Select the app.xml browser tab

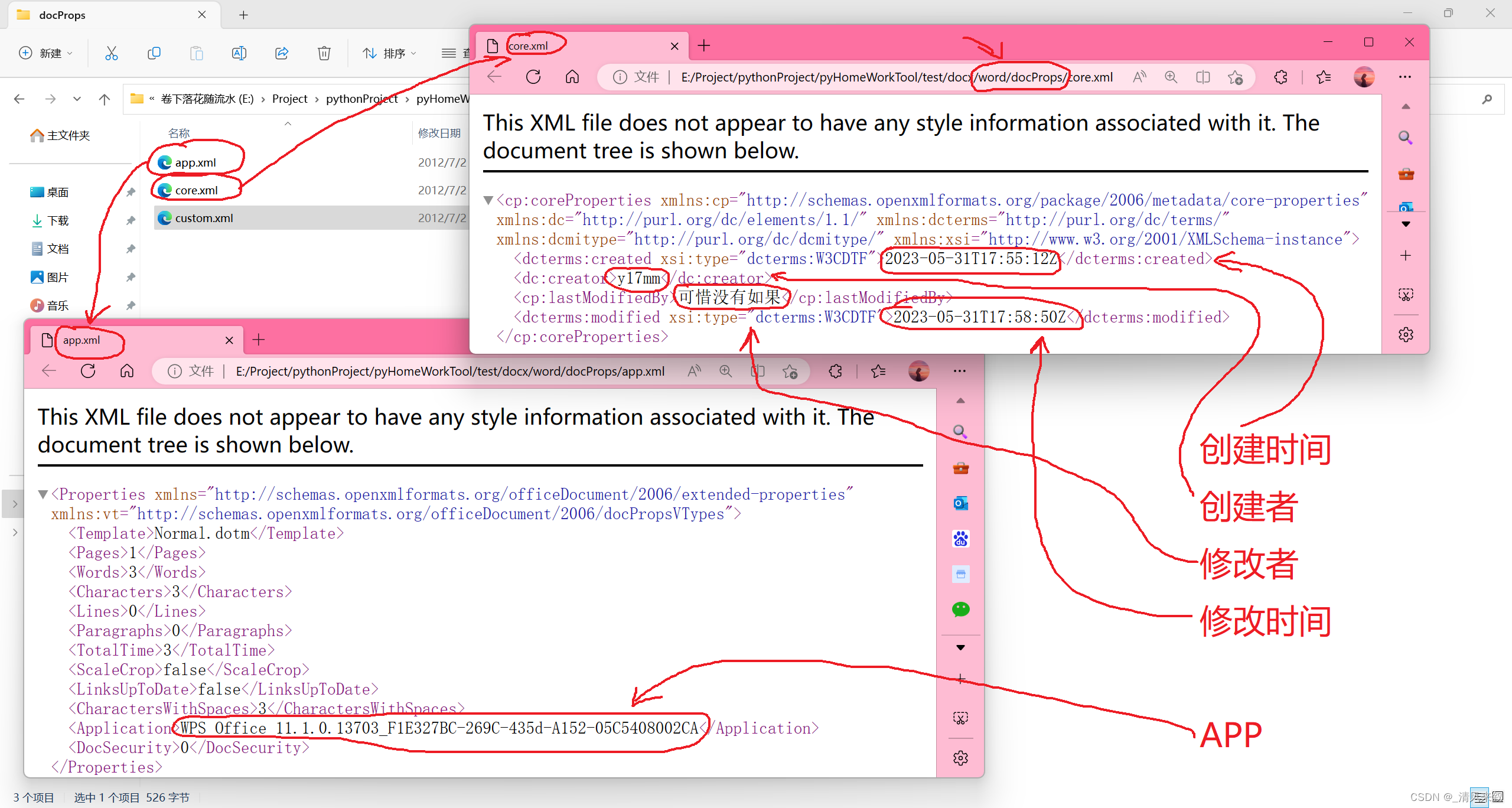pyautogui.click(x=137, y=340)
